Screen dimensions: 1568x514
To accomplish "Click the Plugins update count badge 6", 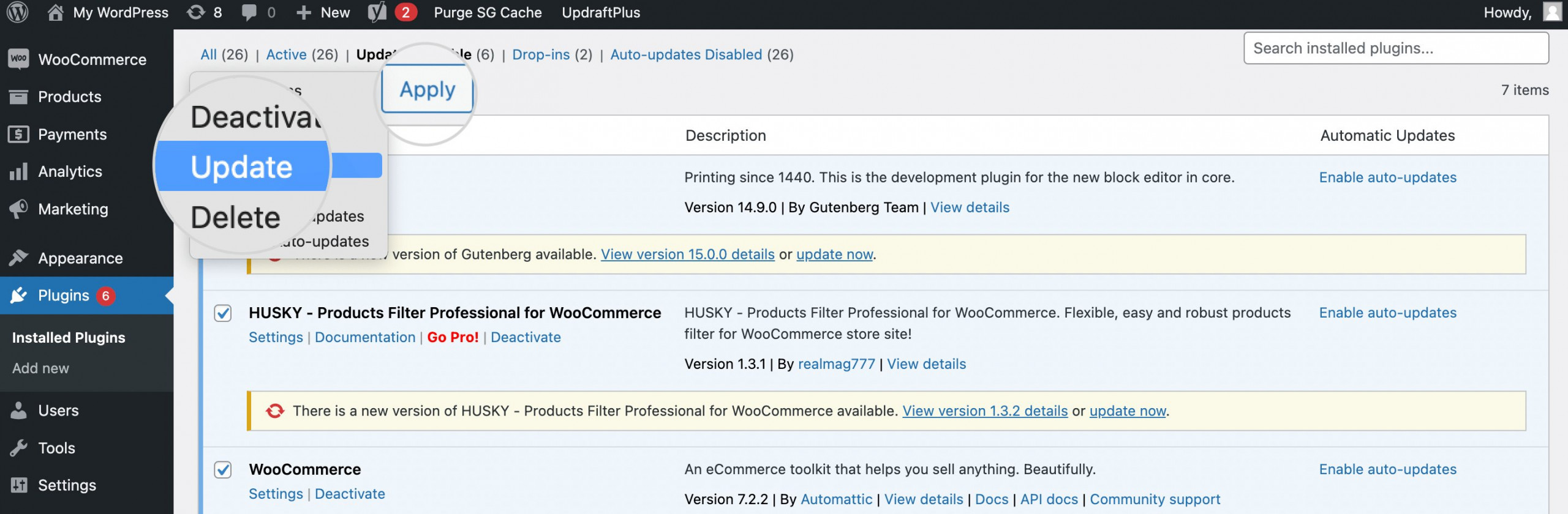I will [x=106, y=296].
